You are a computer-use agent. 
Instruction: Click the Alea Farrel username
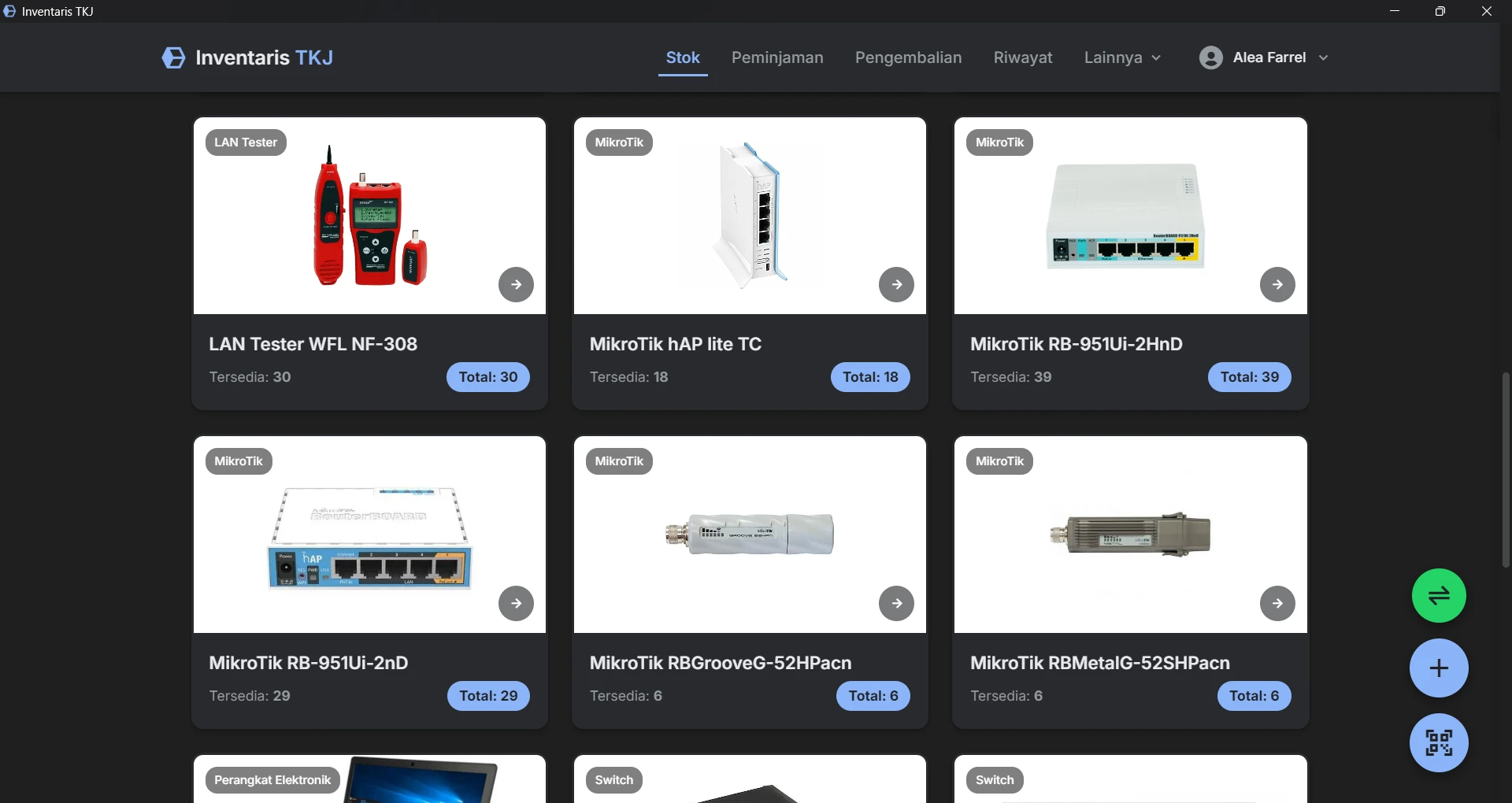click(1269, 57)
